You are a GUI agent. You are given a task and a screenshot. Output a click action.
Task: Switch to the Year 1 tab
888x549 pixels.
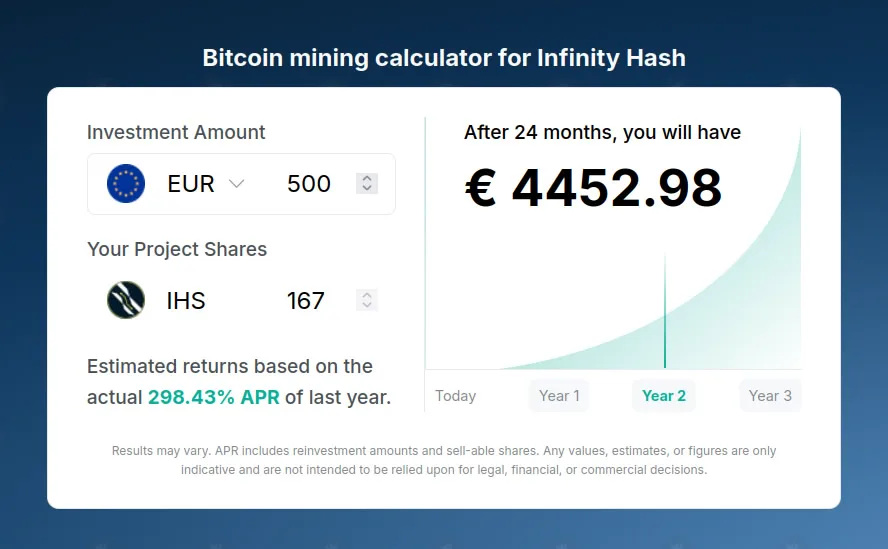[x=559, y=395]
